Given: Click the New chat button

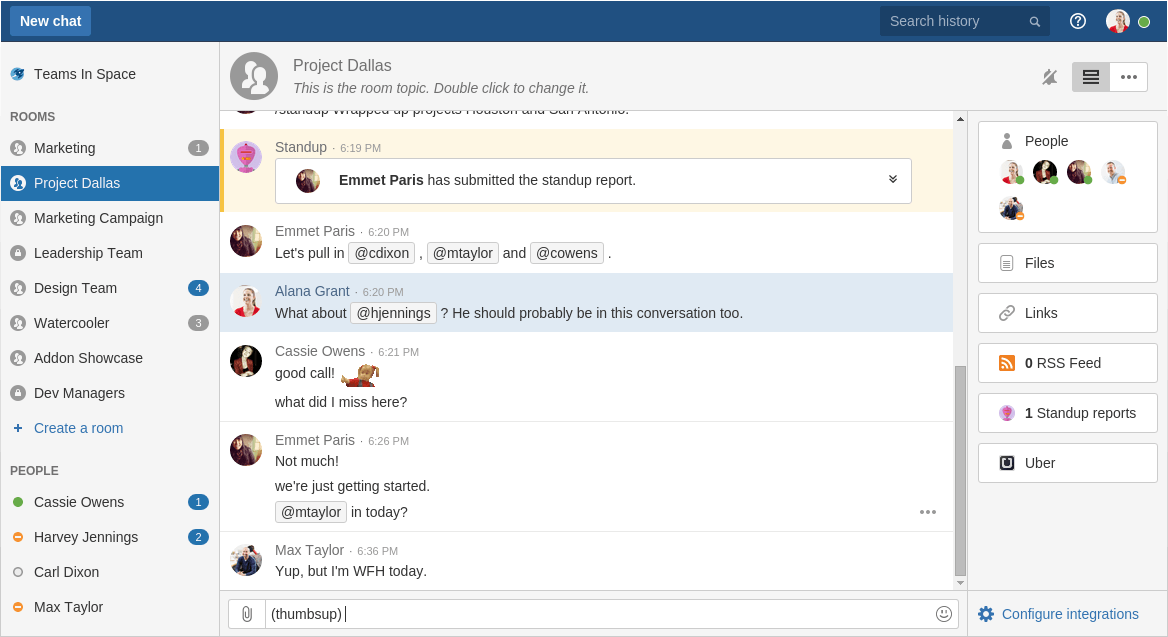Looking at the screenshot, I should pyautogui.click(x=51, y=22).
